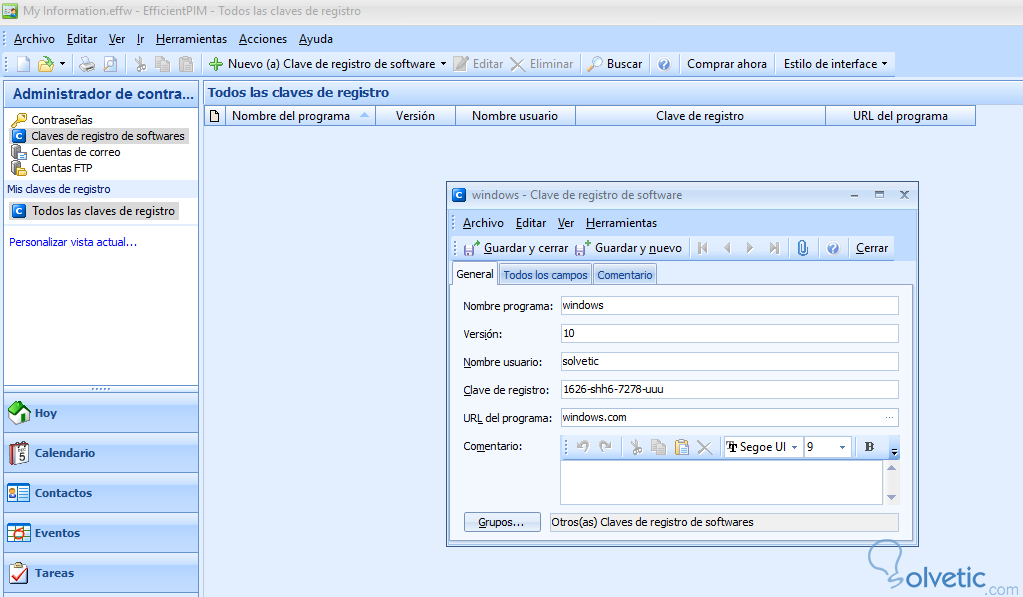Open Contactos section in sidebar
This screenshot has width=1023, height=597.
100,493
